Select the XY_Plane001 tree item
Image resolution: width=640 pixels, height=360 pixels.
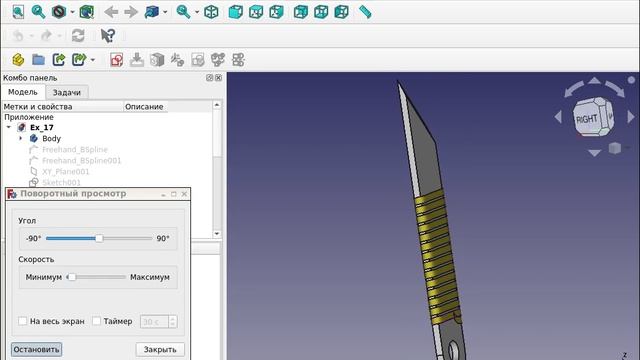click(65, 171)
